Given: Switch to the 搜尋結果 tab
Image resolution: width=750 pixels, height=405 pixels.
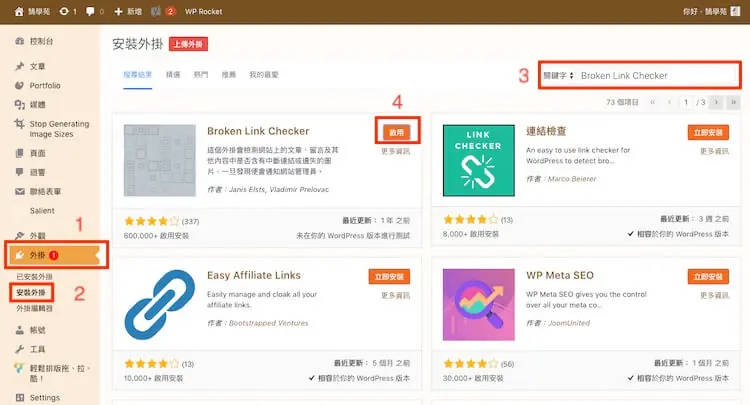Looking at the screenshot, I should point(137,75).
